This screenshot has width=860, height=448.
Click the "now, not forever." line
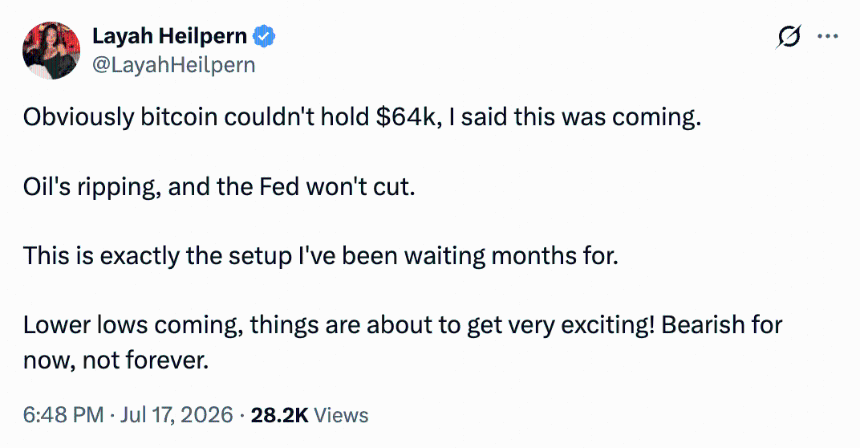tap(116, 360)
